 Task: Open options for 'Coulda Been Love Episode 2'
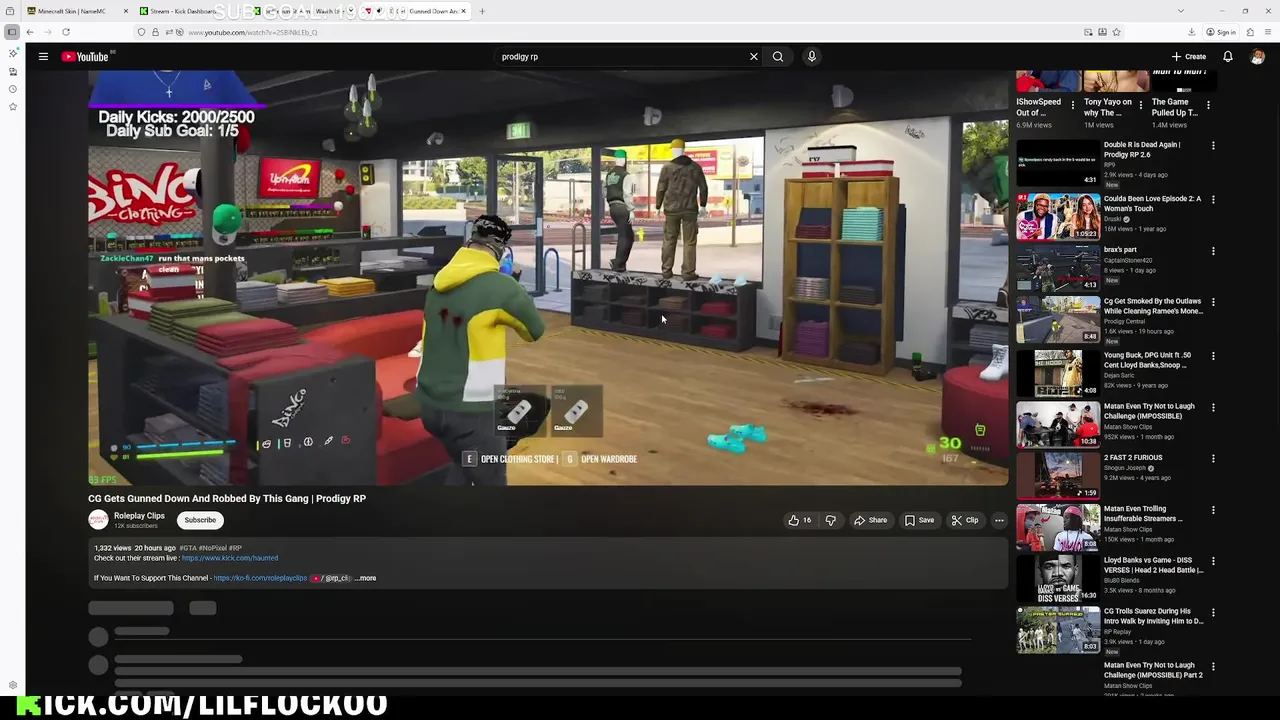(x=1213, y=200)
